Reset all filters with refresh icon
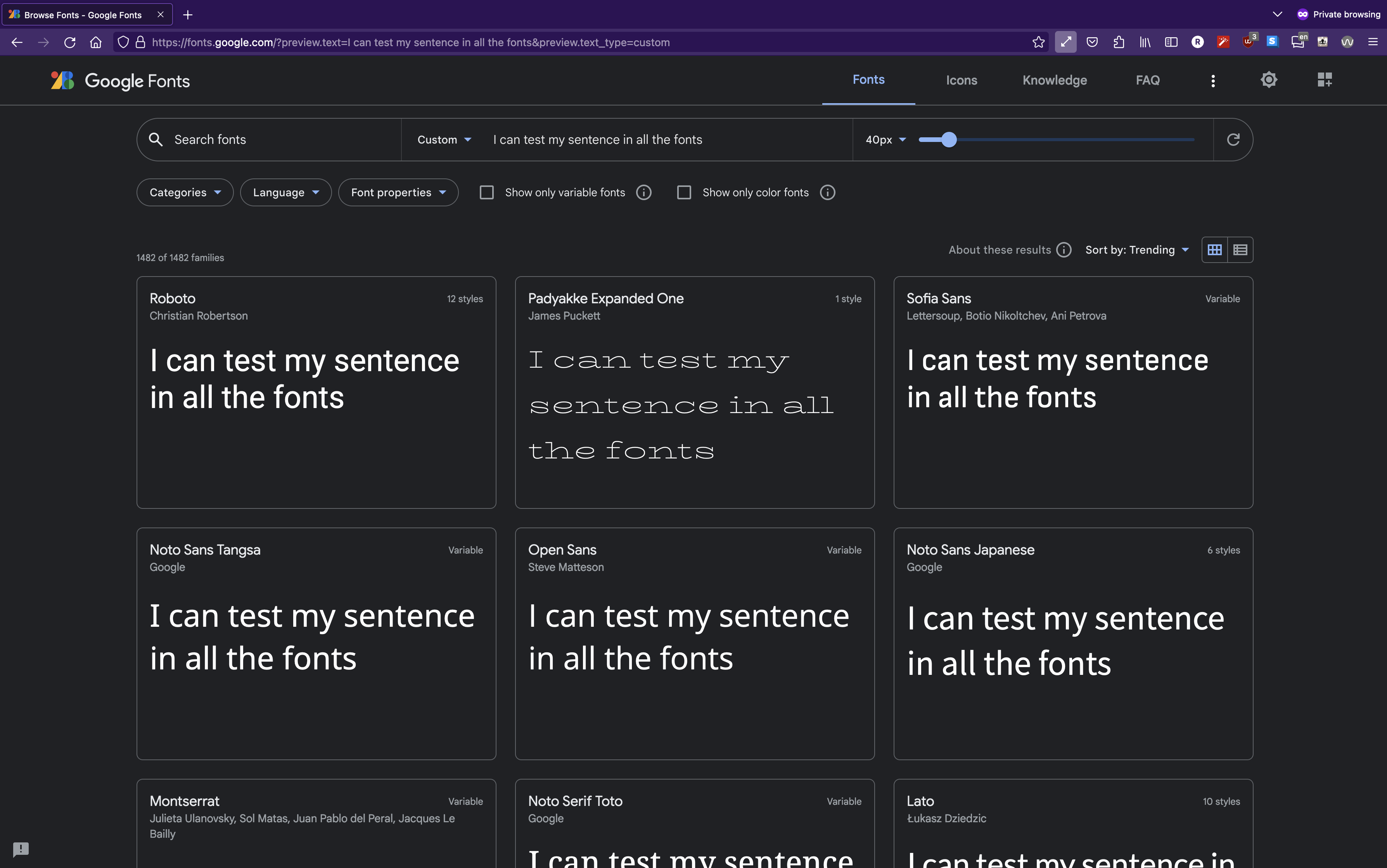Screen dimensions: 1387x868 point(1233,140)
